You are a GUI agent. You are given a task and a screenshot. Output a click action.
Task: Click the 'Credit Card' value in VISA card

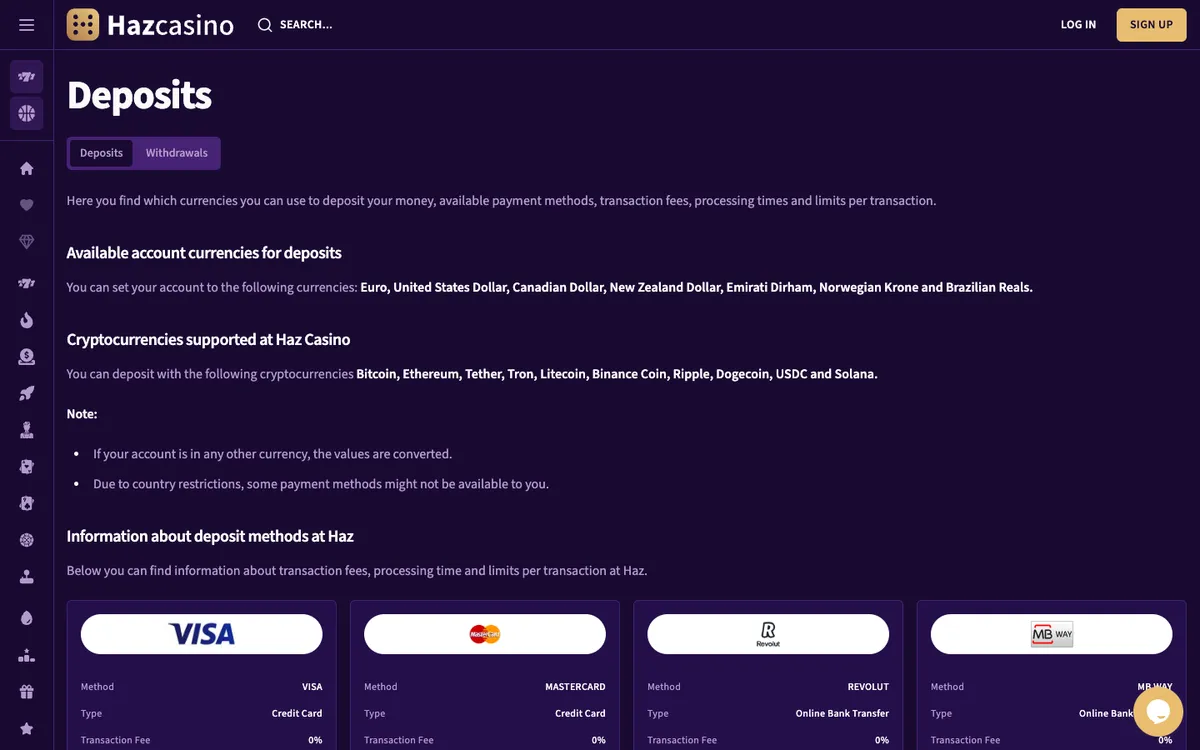(297, 714)
